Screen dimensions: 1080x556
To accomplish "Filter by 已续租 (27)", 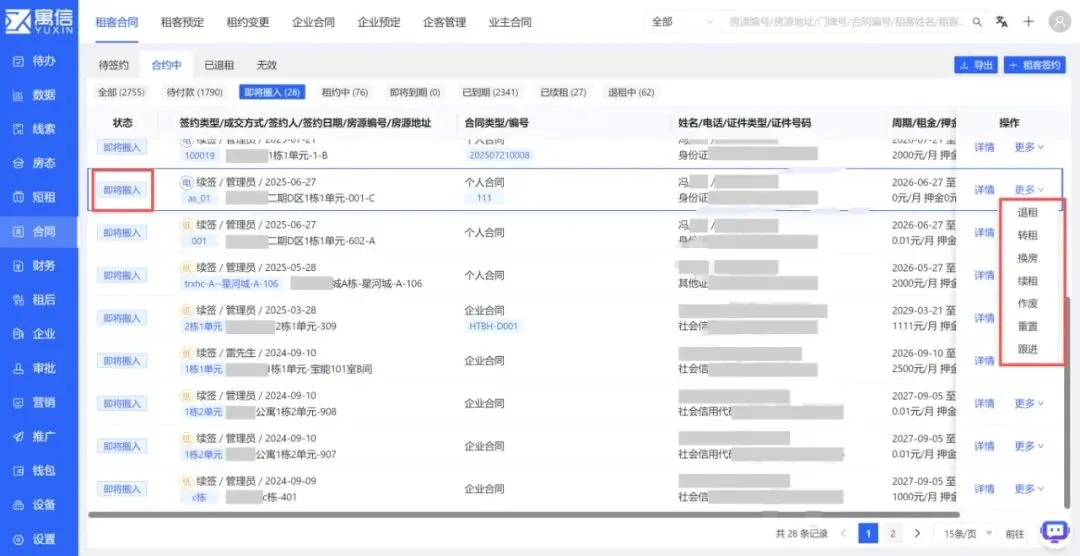I will coord(563,92).
